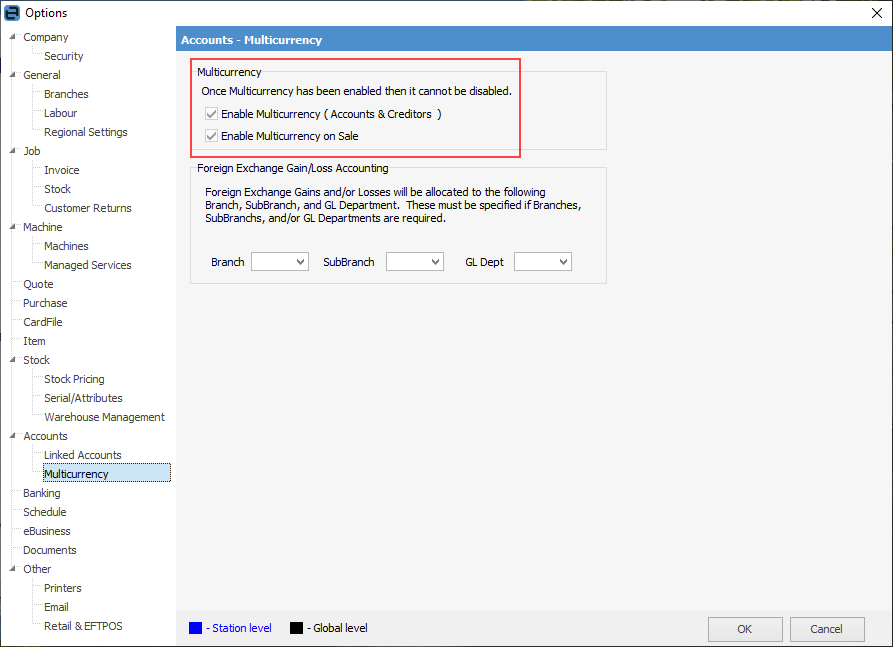
Task: Select Stock under the Job node
Action: [58, 189]
